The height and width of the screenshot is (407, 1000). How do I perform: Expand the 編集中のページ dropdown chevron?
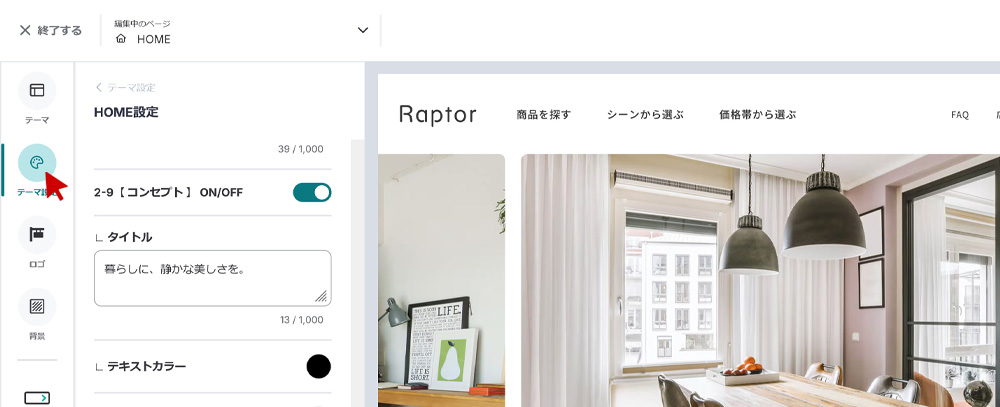363,30
